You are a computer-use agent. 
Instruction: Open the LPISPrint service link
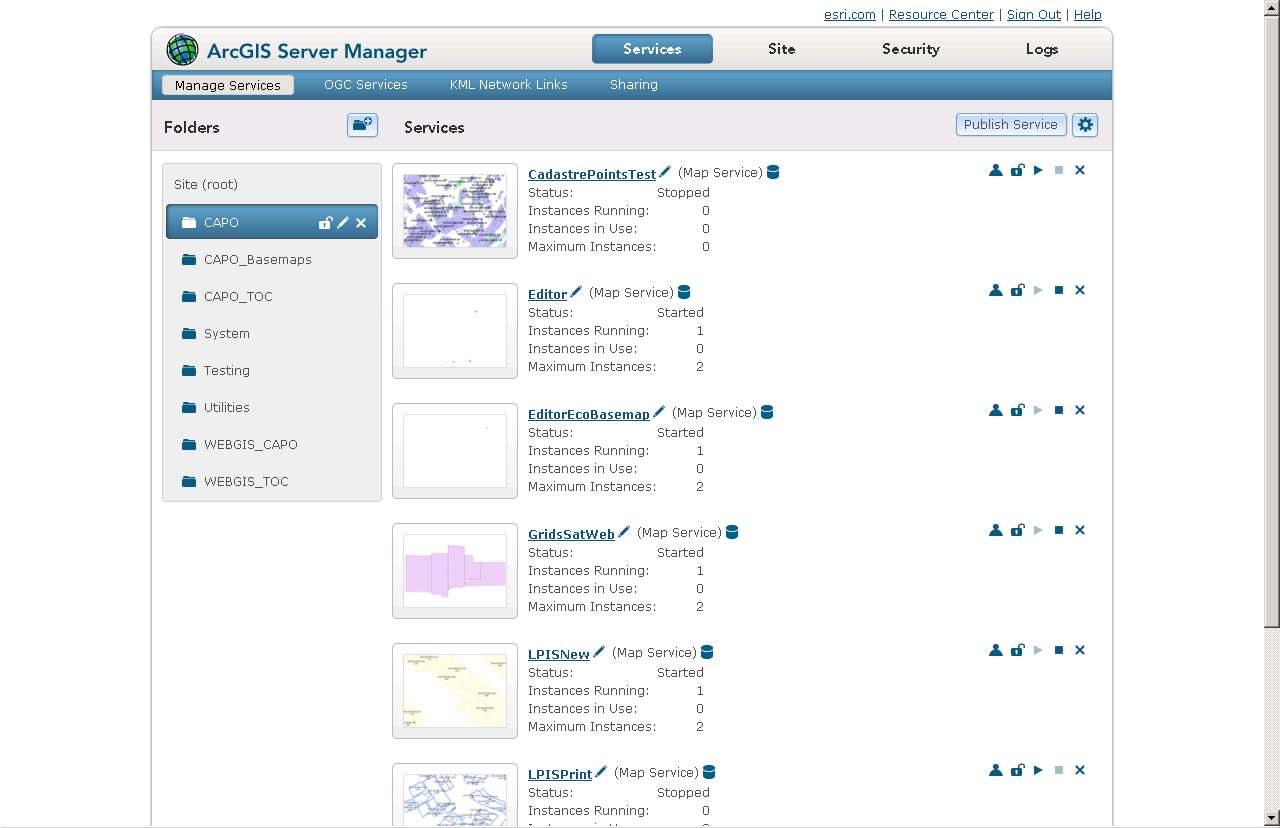click(560, 774)
